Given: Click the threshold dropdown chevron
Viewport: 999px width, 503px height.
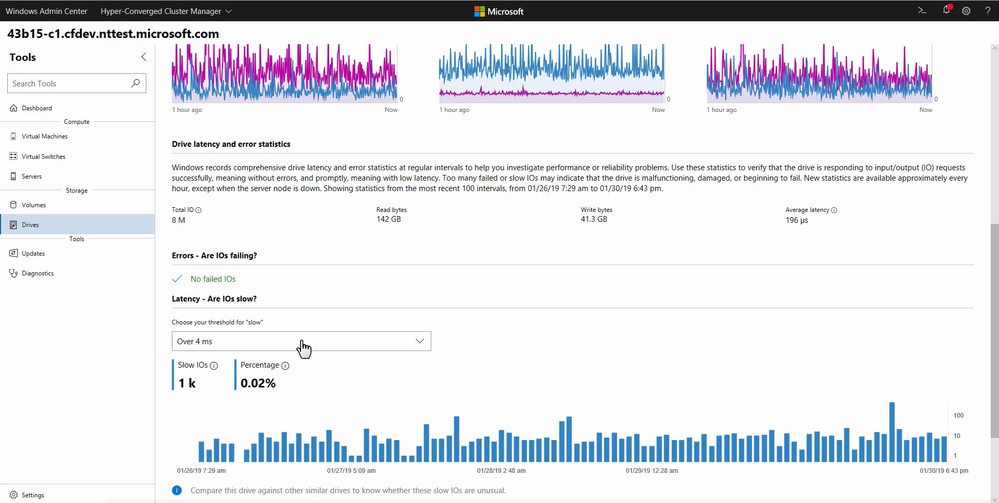Looking at the screenshot, I should pos(419,341).
